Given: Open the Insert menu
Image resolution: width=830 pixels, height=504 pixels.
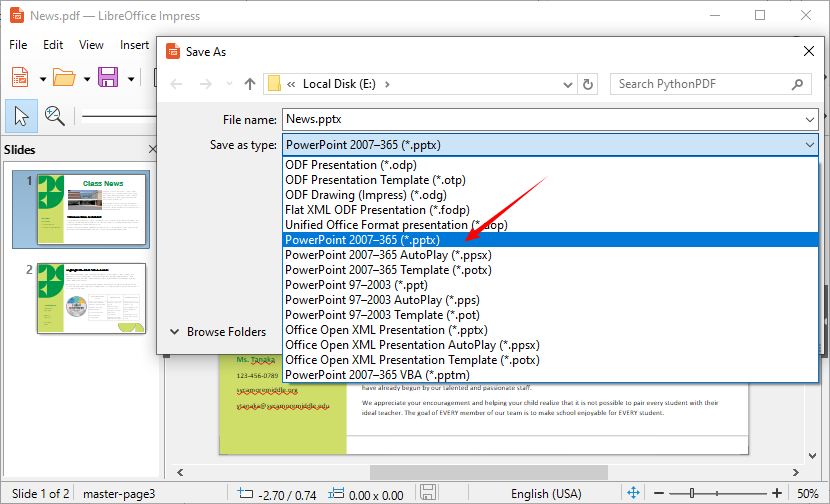Looking at the screenshot, I should (134, 45).
